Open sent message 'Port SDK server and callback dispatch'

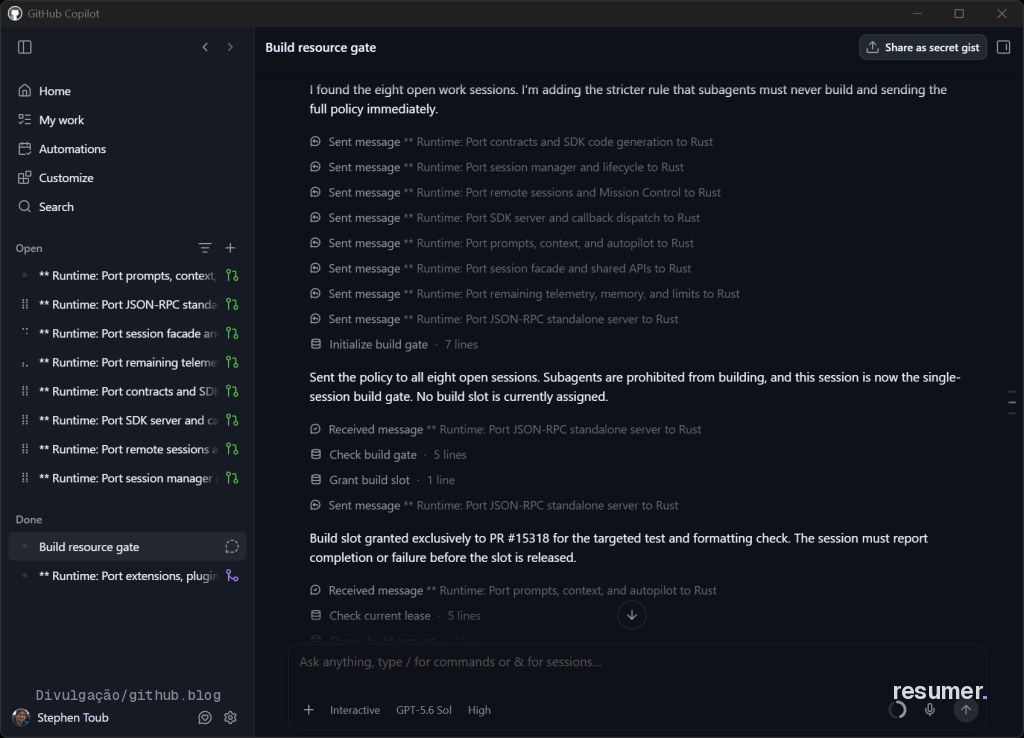pyautogui.click(x=505, y=218)
